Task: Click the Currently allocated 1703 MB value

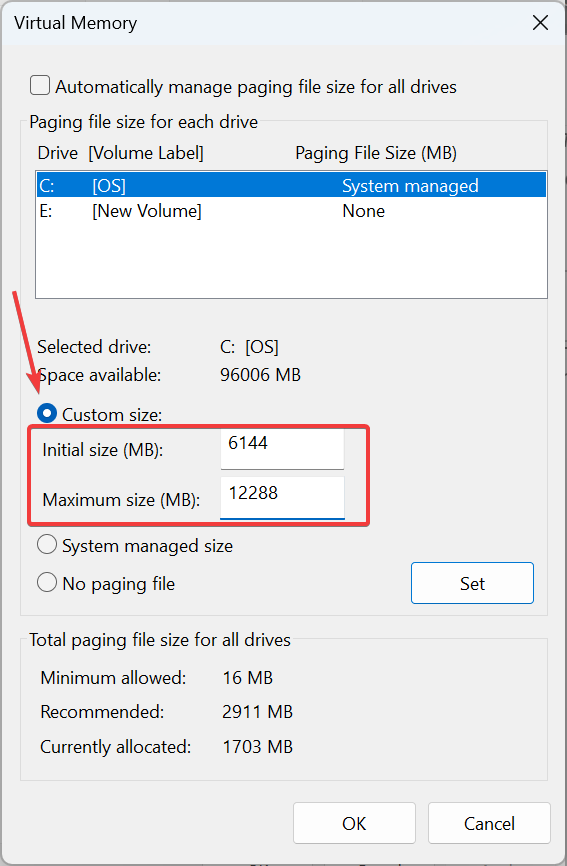Action: 257,747
